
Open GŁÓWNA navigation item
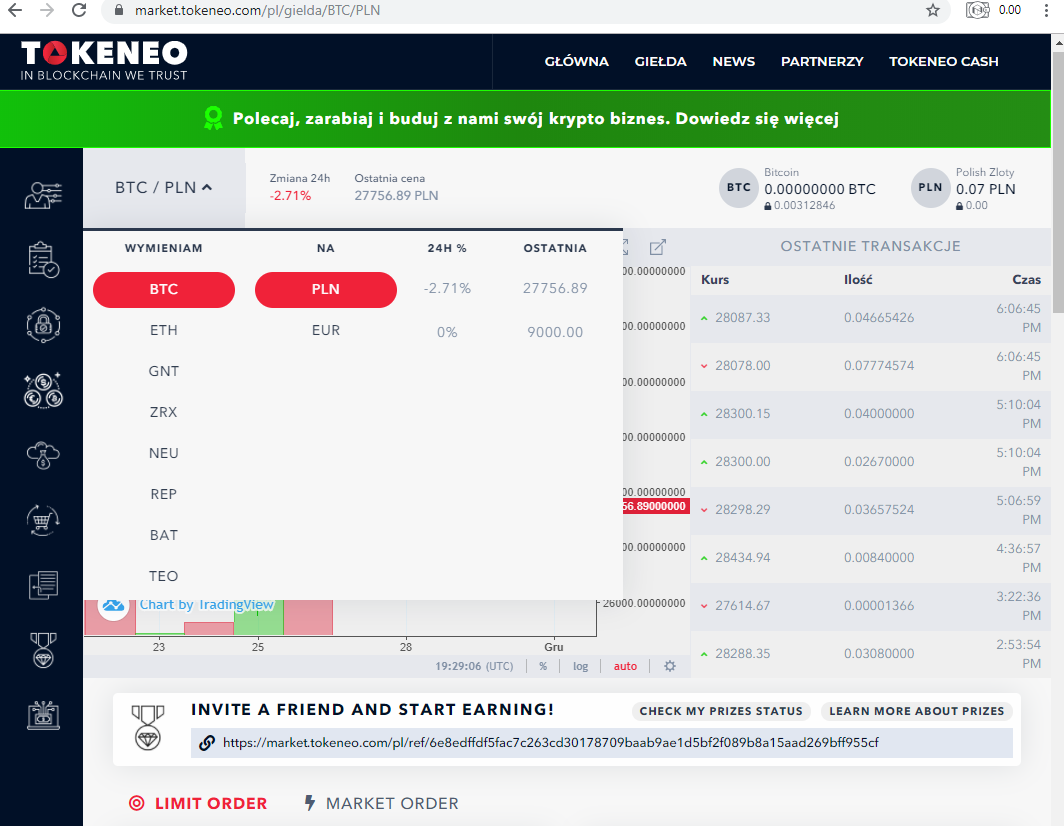pyautogui.click(x=577, y=62)
